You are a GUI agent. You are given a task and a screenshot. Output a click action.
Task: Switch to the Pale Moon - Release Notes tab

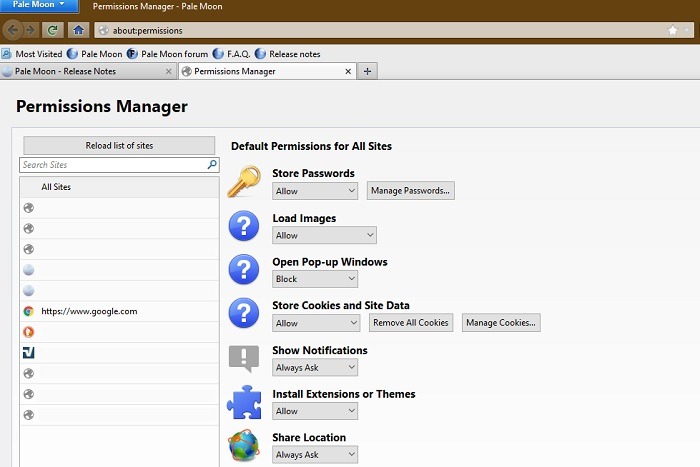point(88,71)
